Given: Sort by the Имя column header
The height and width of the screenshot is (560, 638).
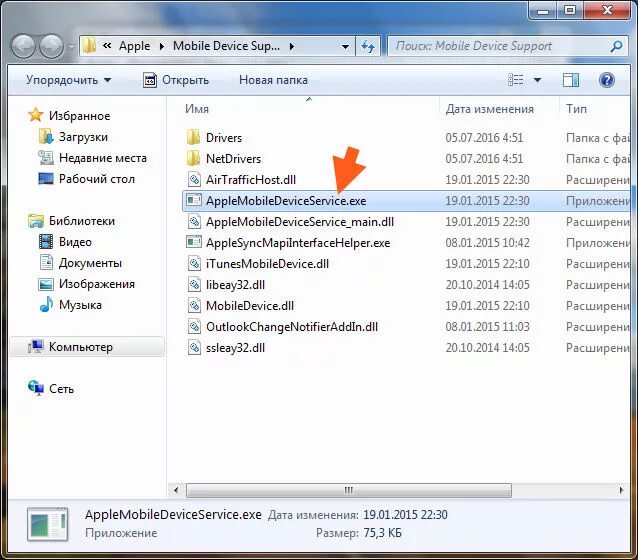Looking at the screenshot, I should [197, 109].
